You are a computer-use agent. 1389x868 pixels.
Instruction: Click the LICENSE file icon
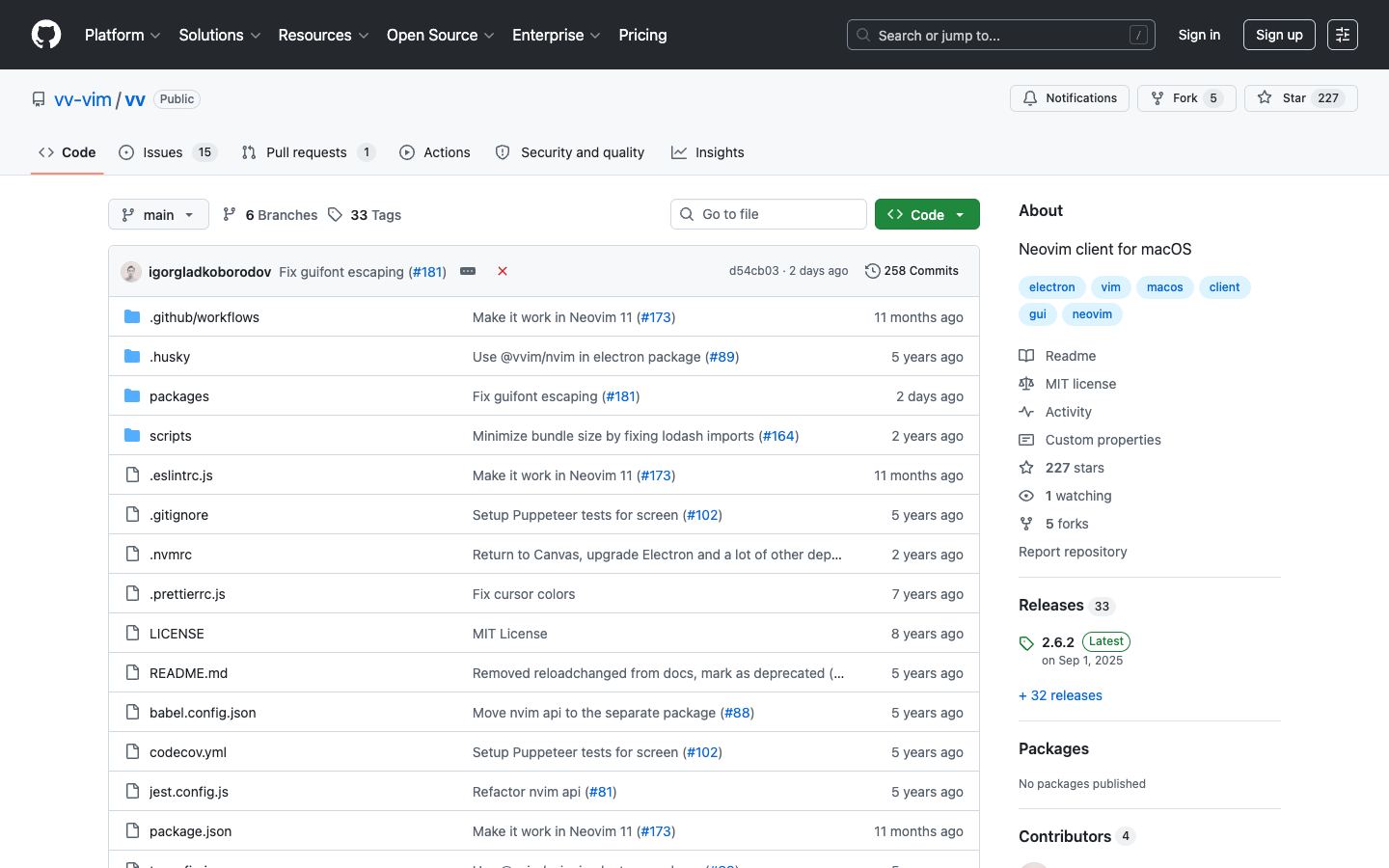tap(132, 634)
